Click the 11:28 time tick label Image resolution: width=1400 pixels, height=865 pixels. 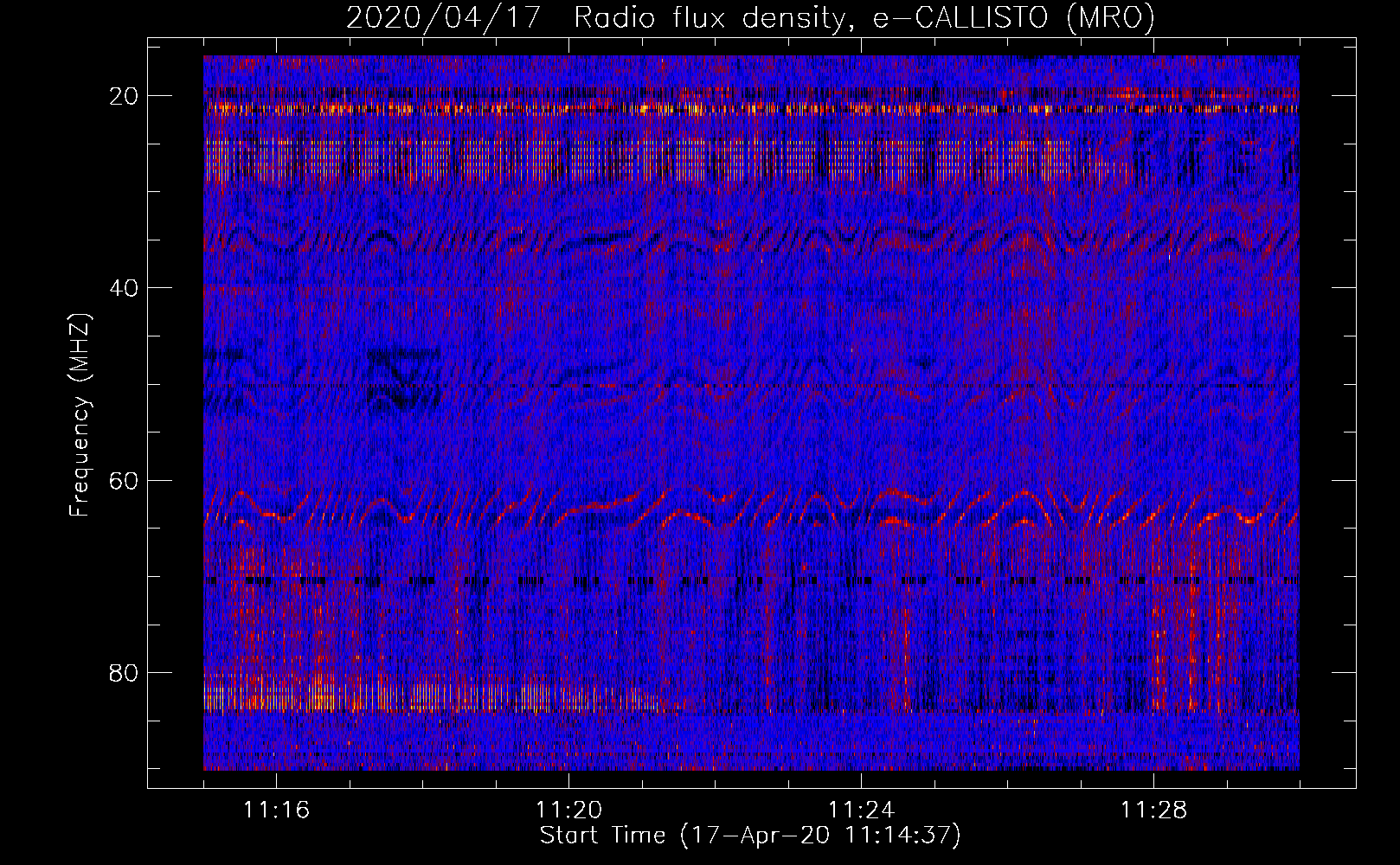click(x=1153, y=811)
